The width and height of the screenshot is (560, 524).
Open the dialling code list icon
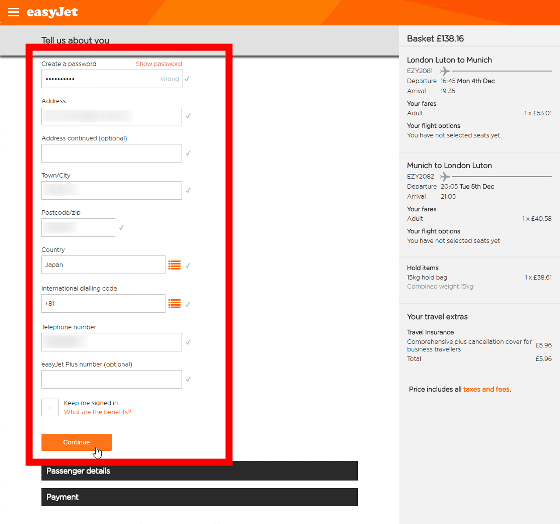tap(175, 304)
